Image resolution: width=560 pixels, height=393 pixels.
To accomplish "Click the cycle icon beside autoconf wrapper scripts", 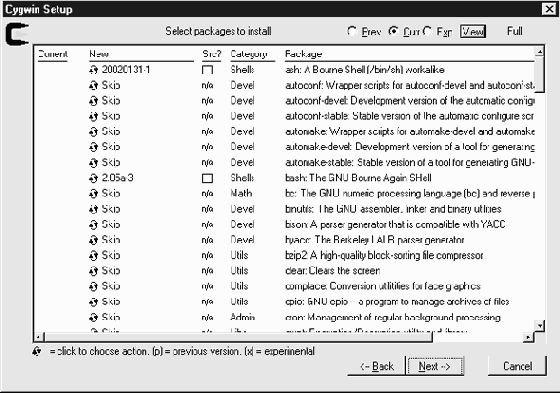I will [93, 85].
